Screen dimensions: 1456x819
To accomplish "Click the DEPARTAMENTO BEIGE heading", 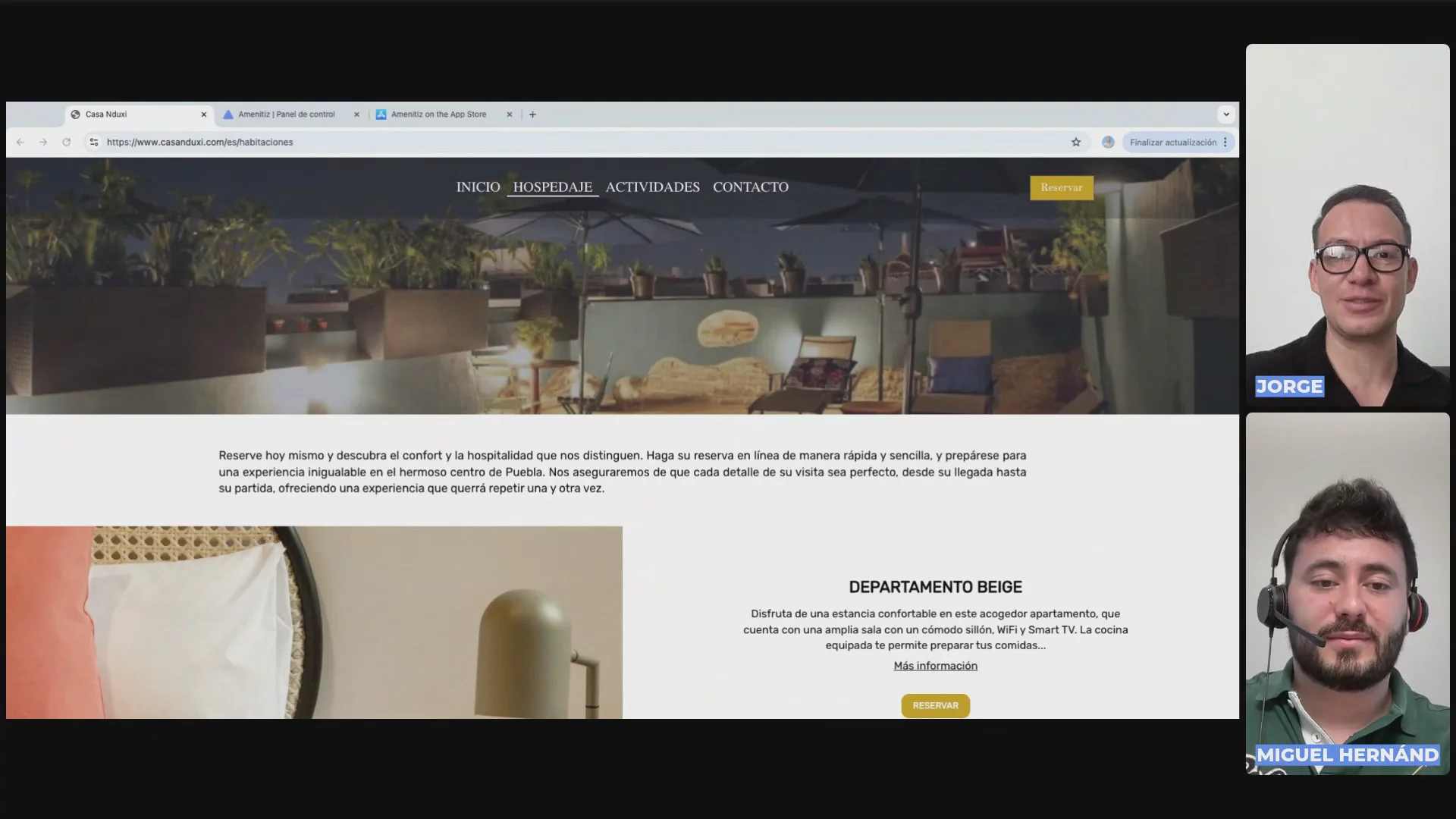I will pyautogui.click(x=935, y=587).
